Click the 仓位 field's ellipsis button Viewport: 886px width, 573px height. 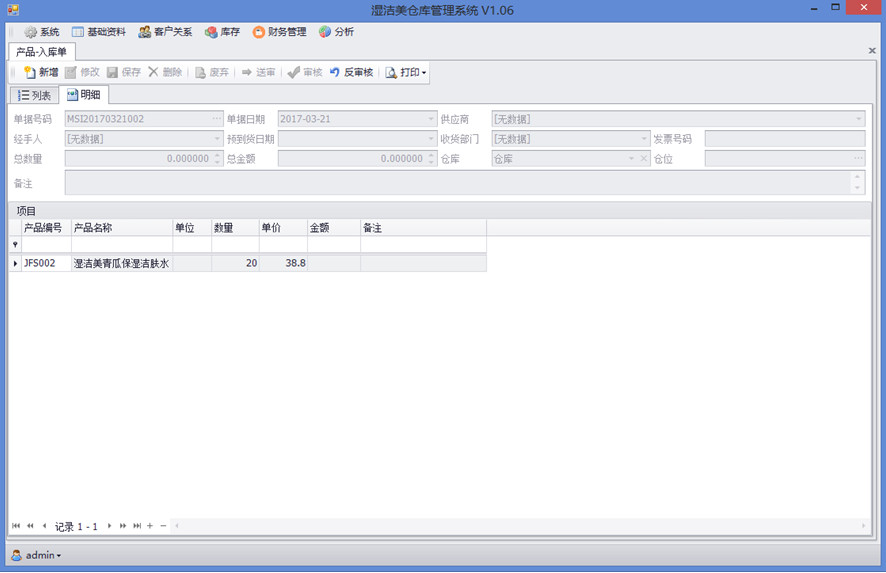pos(858,159)
